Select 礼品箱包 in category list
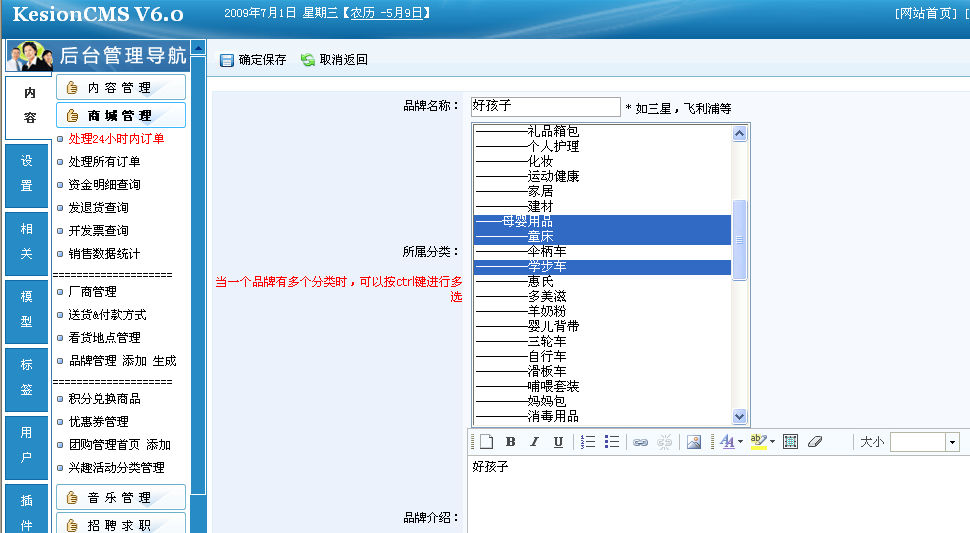 [603, 131]
